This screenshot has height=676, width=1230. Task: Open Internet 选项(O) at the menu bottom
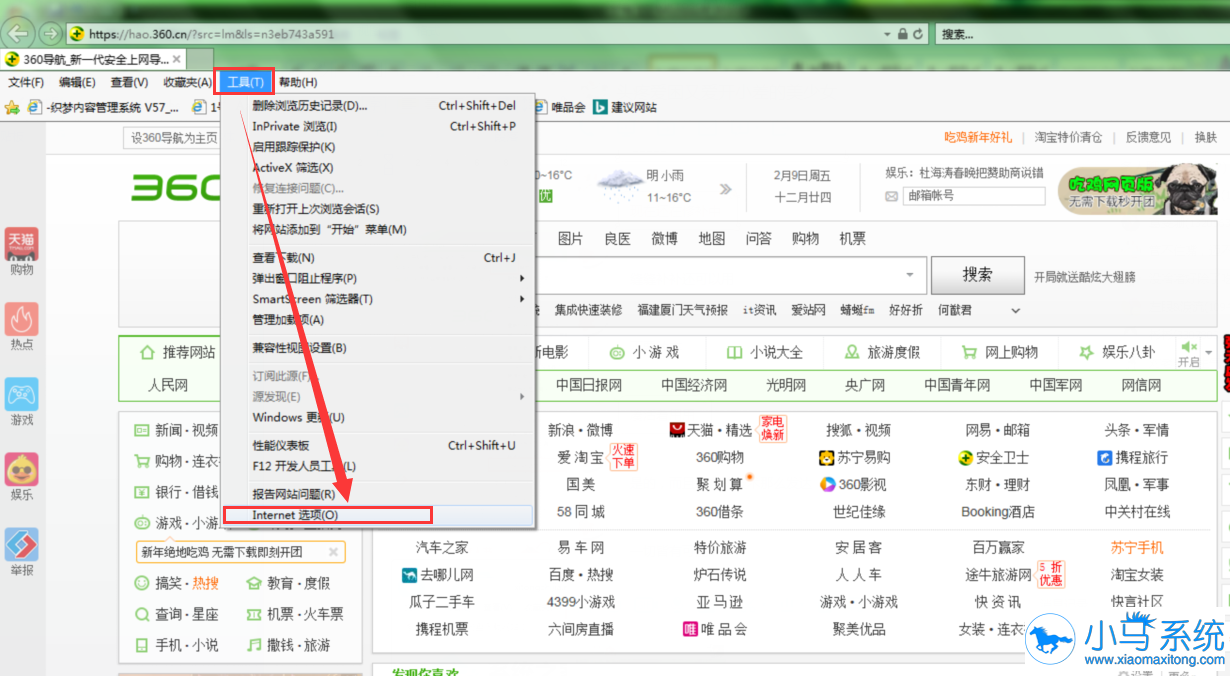[378, 515]
